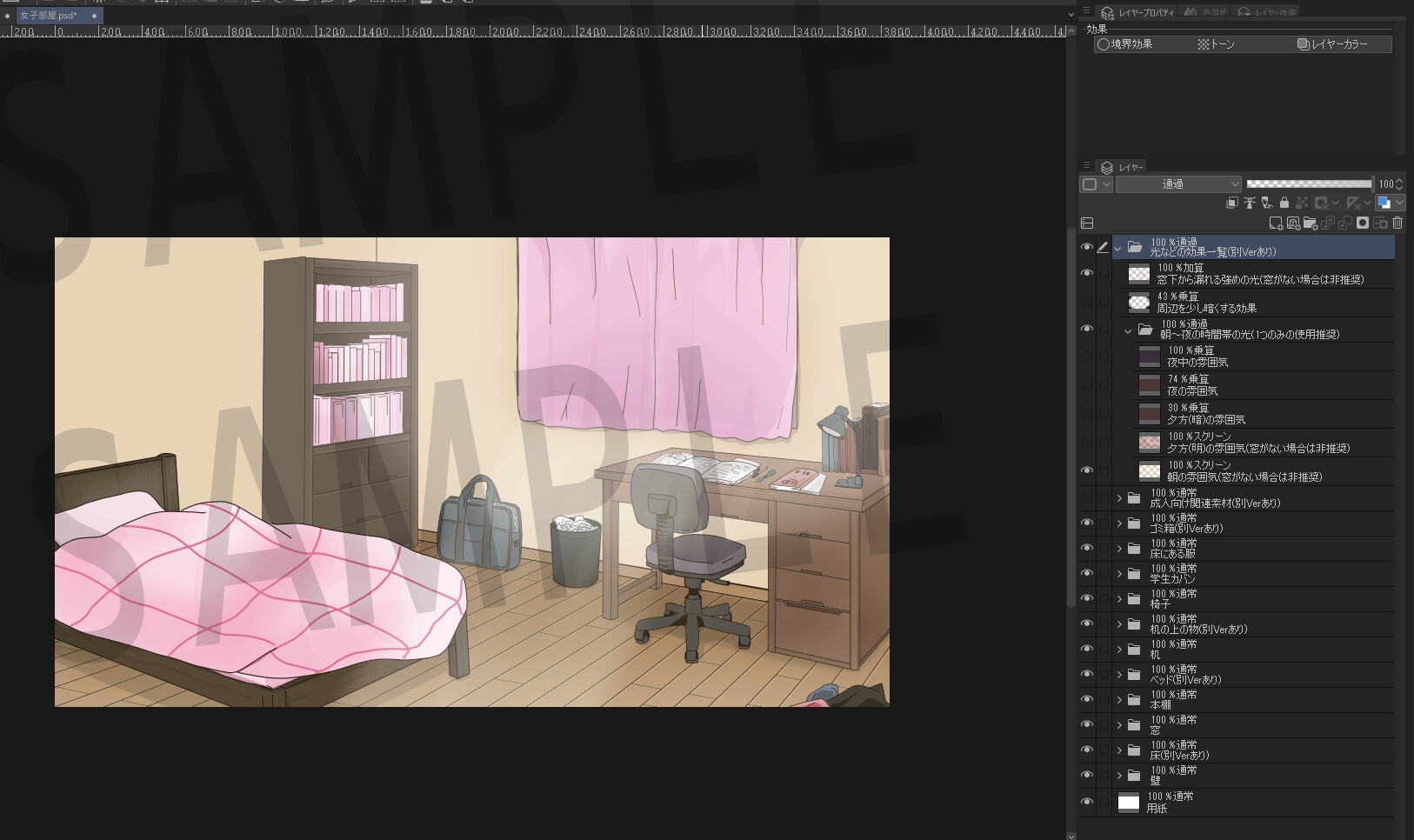Click the Lock Layer padlock icon

[1284, 203]
